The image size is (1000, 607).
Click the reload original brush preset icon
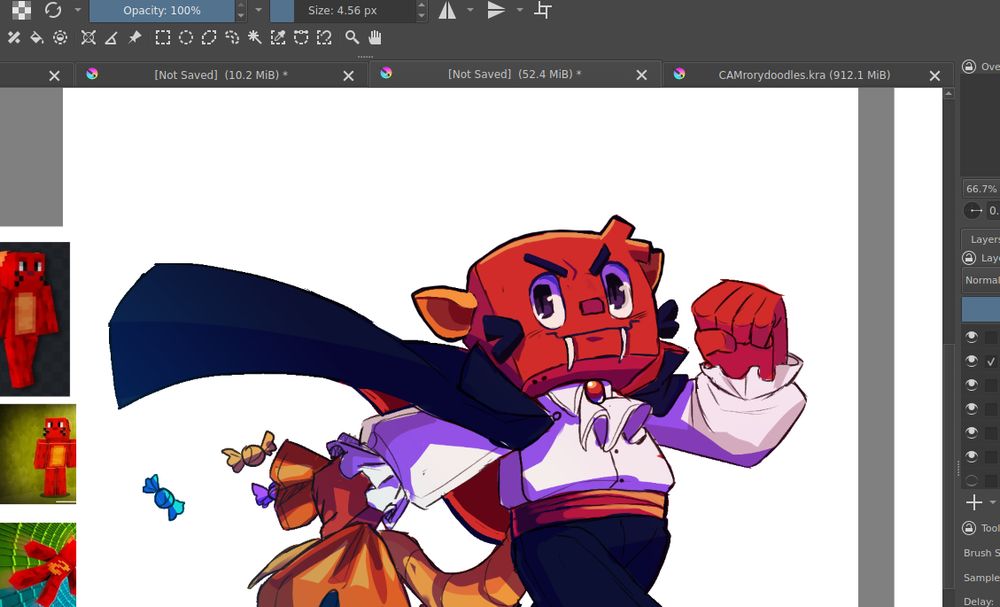pos(53,10)
